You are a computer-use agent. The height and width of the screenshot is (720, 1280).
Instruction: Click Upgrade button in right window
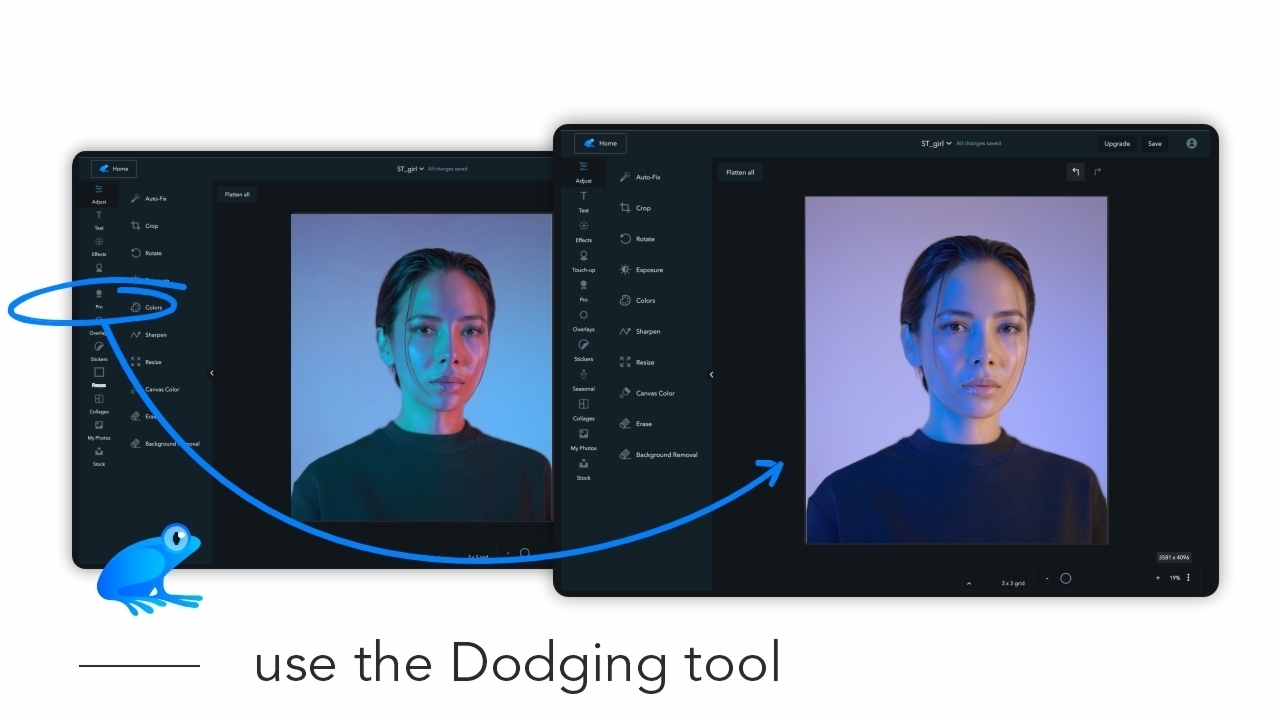[x=1117, y=143]
